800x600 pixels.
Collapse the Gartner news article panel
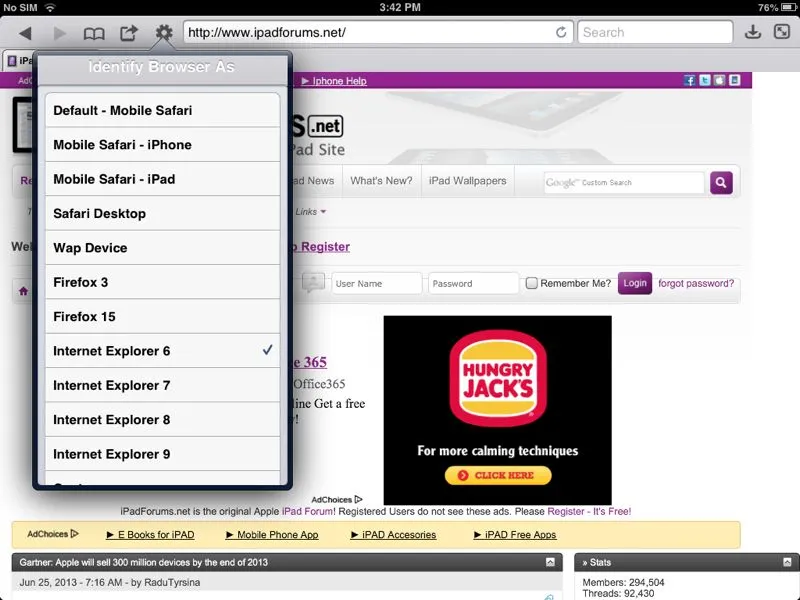click(x=550, y=563)
